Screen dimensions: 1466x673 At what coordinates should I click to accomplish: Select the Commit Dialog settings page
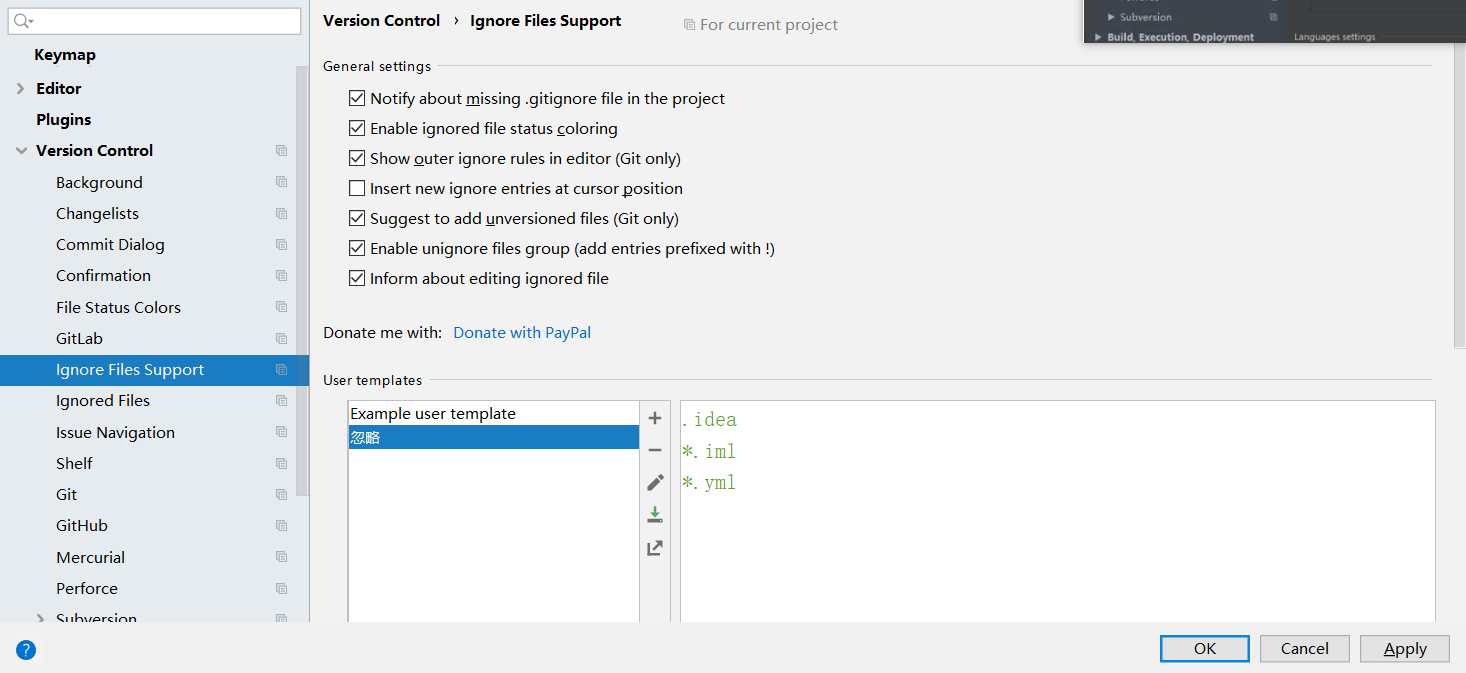[x=110, y=245]
